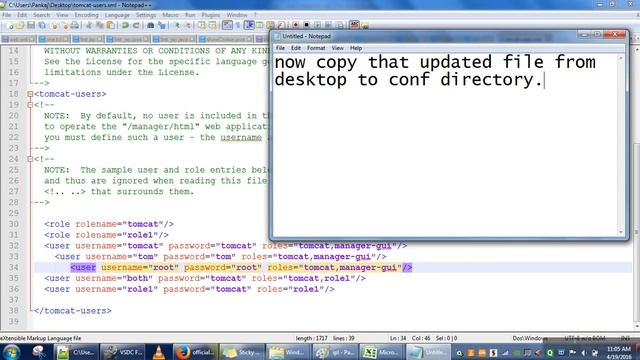Image resolution: width=640 pixels, height=360 pixels.
Task: Switch to VLC media player on taskbar
Action: pos(159,352)
